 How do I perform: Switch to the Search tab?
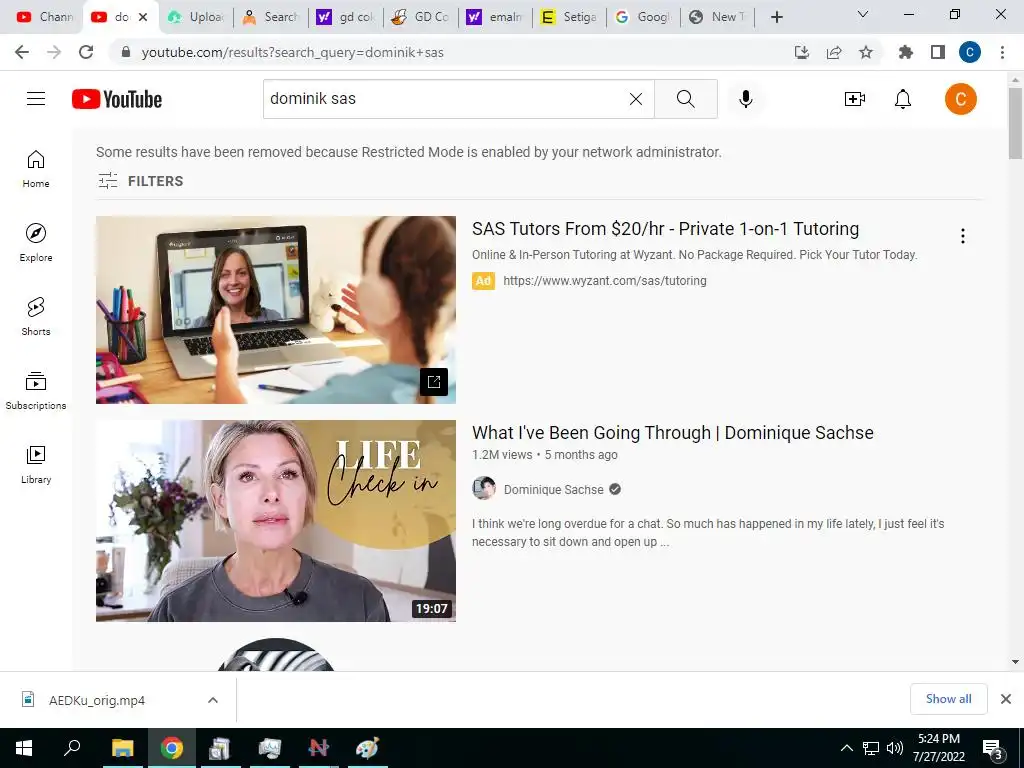tap(270, 17)
